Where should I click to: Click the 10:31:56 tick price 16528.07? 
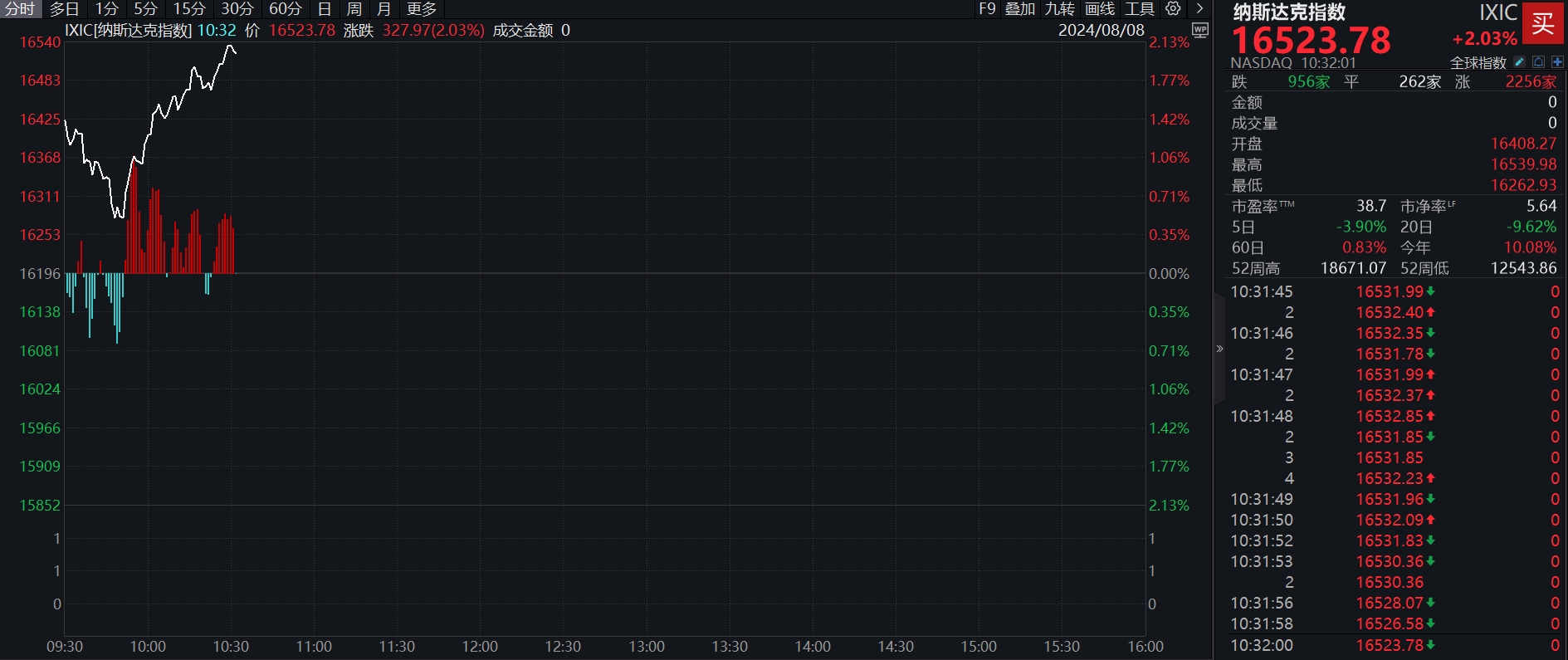(x=1390, y=603)
